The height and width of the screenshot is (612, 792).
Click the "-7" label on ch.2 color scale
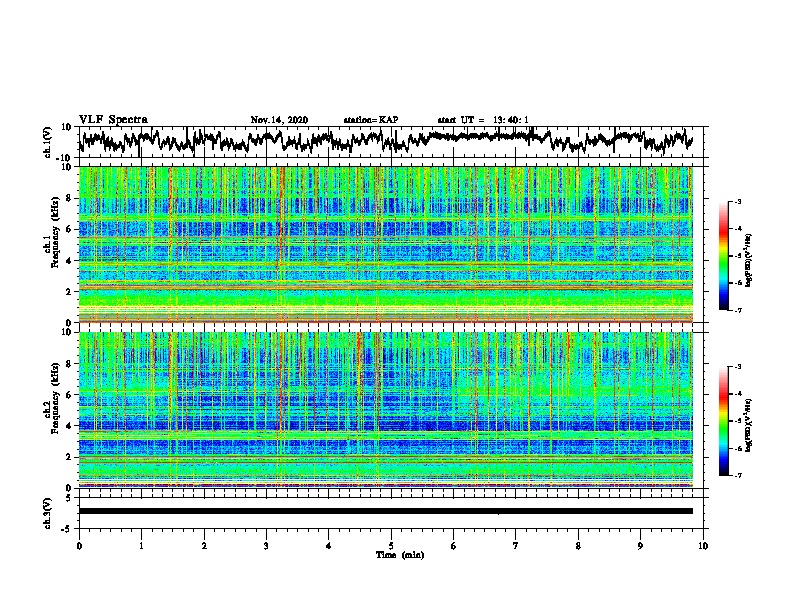pyautogui.click(x=738, y=475)
